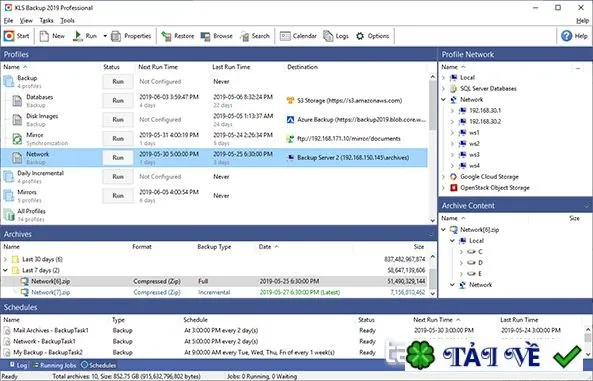Screen dimensions: 593x381
Task: Select the All Profiles group icon
Action: 9,215
